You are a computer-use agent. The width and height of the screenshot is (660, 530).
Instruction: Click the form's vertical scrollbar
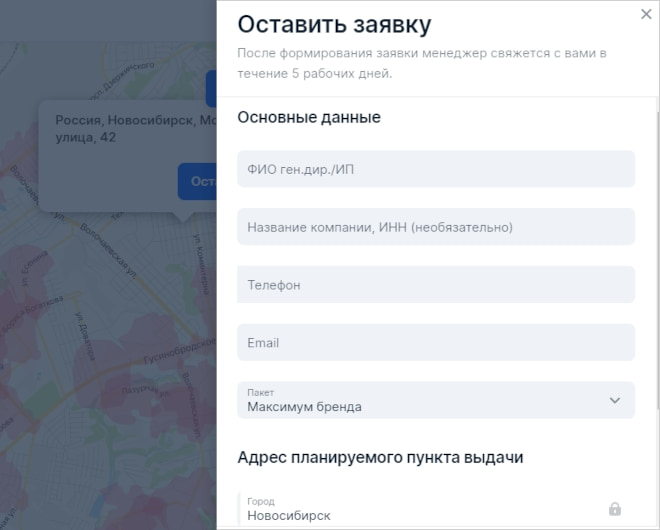657,261
